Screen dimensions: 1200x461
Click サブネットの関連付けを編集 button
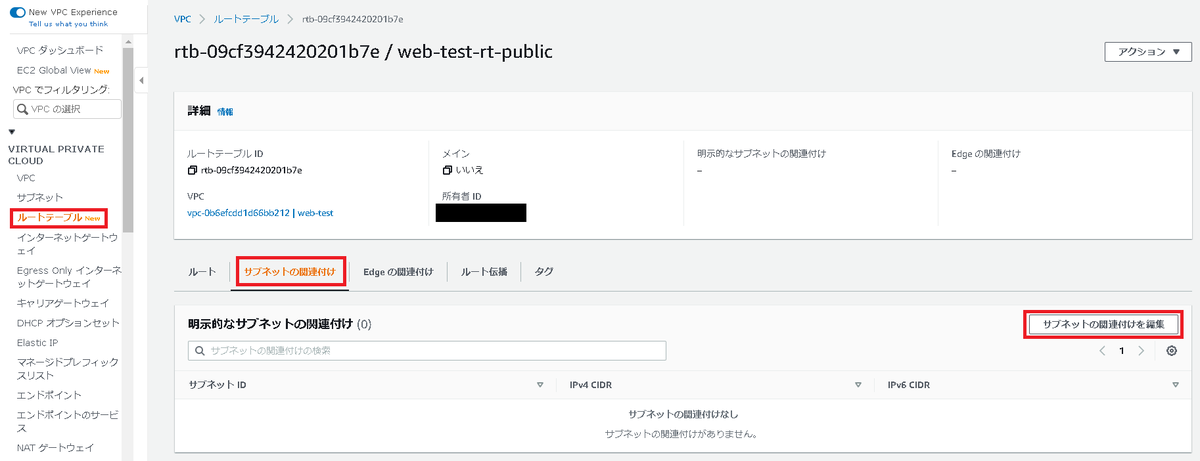click(1103, 324)
